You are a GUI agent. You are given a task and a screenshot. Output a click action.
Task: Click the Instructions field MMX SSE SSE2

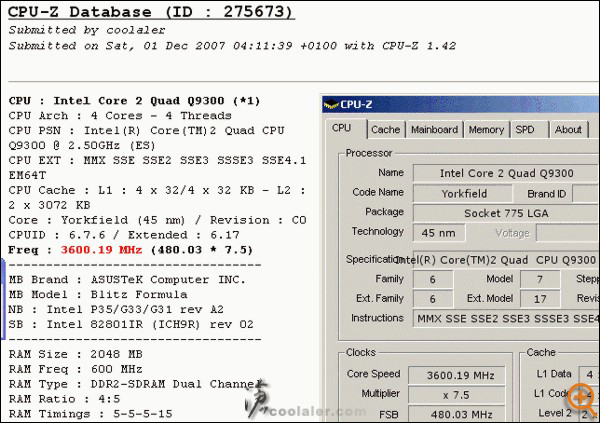pos(506,318)
